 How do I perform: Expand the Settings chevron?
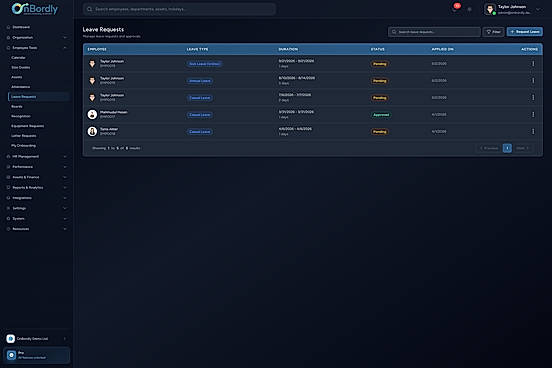click(65, 208)
